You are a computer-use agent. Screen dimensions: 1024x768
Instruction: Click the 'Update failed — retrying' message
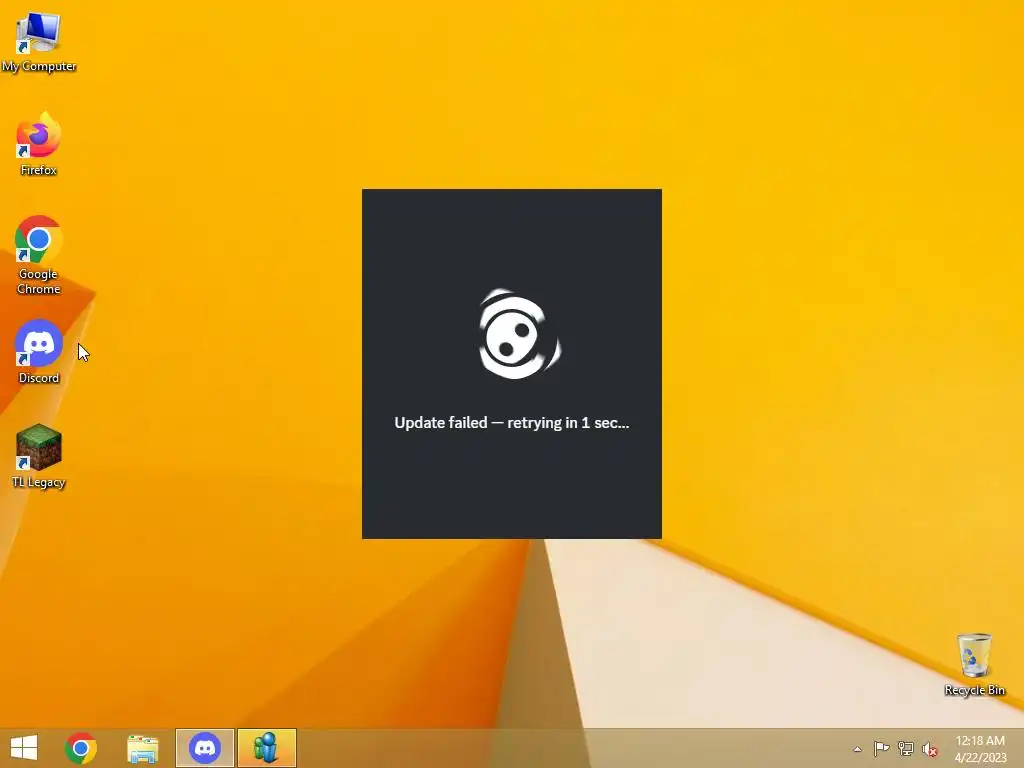[512, 423]
